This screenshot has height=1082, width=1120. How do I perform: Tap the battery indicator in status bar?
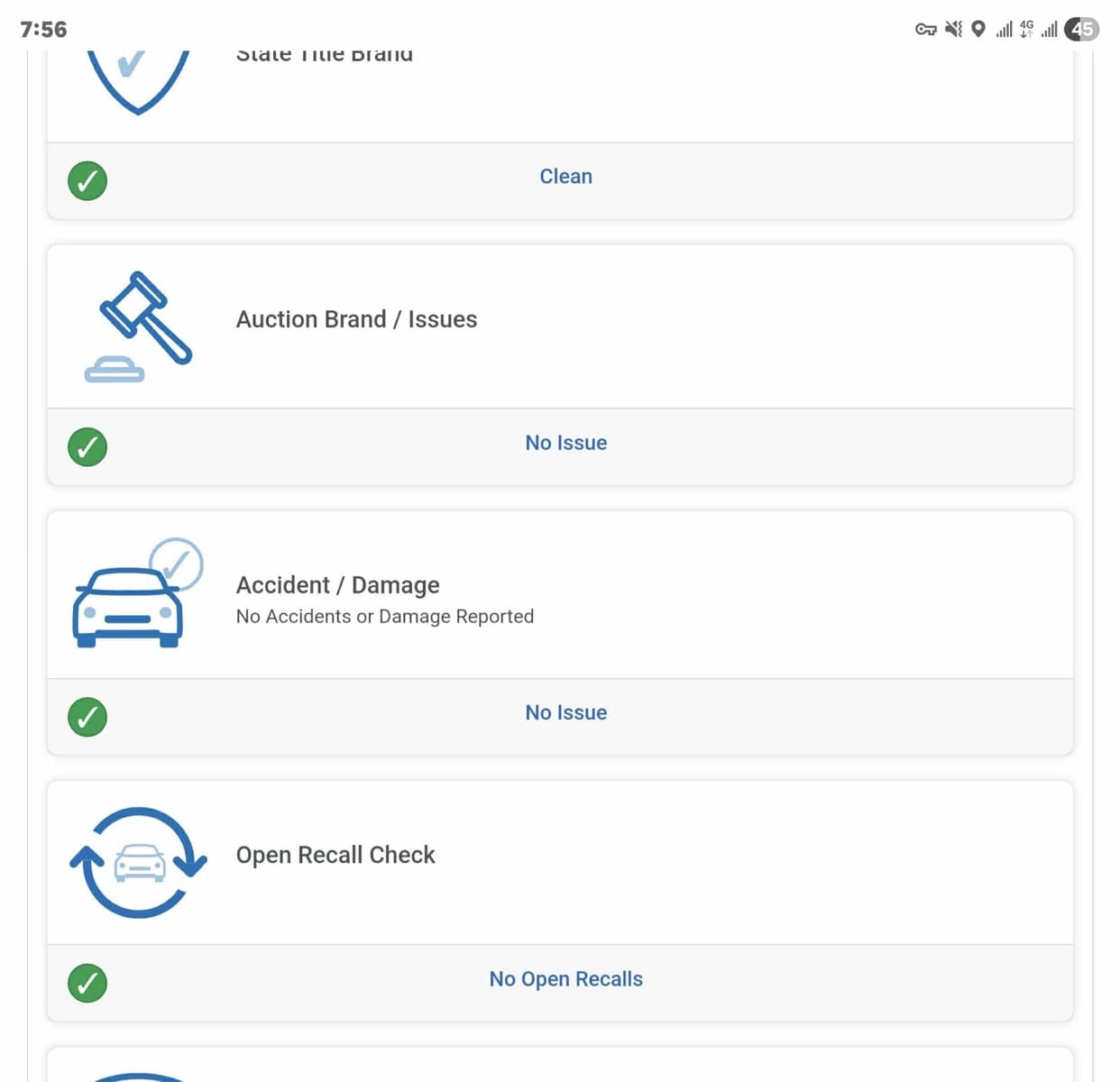point(1082,29)
